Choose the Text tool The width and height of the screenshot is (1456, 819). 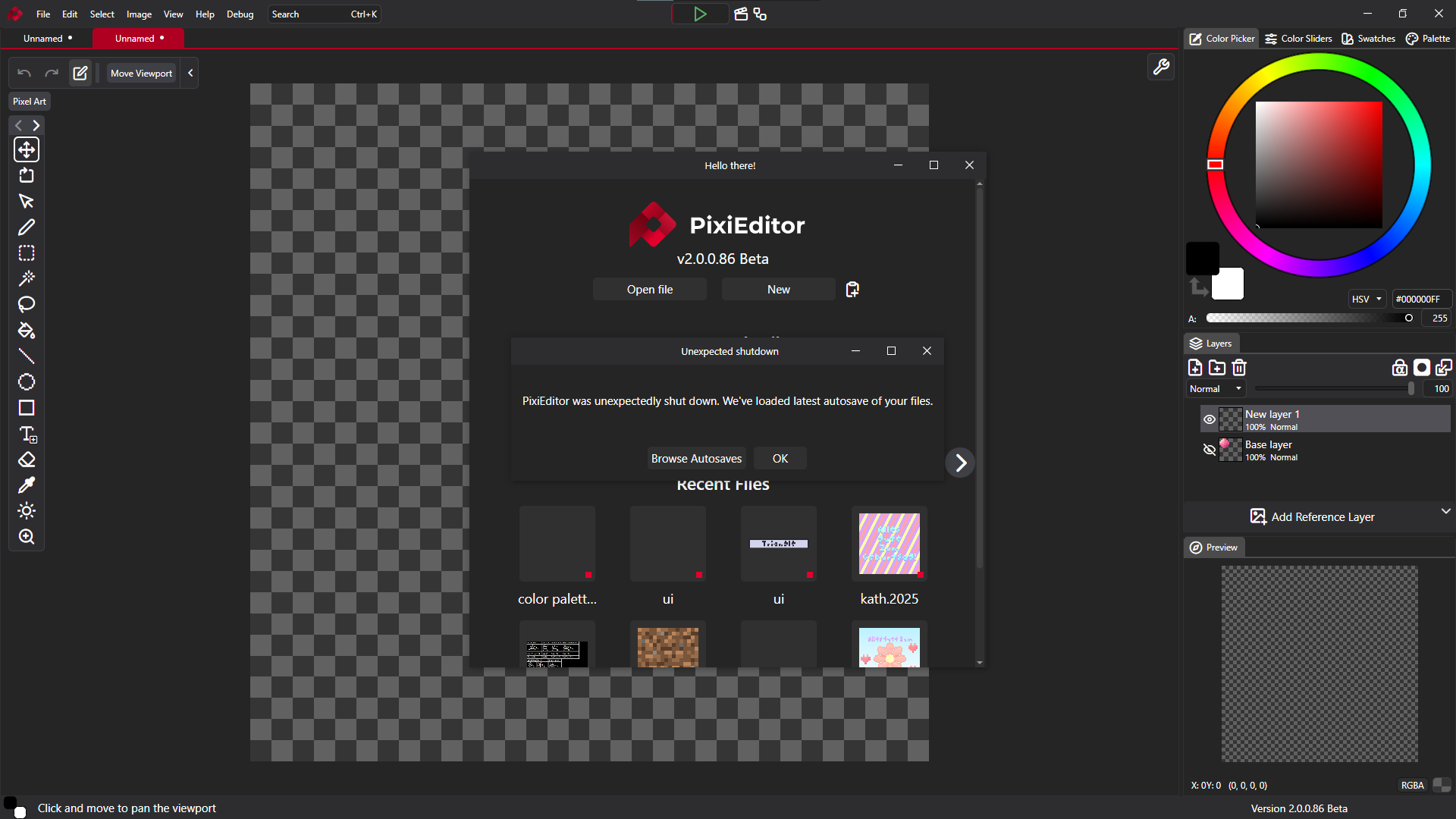pos(27,434)
